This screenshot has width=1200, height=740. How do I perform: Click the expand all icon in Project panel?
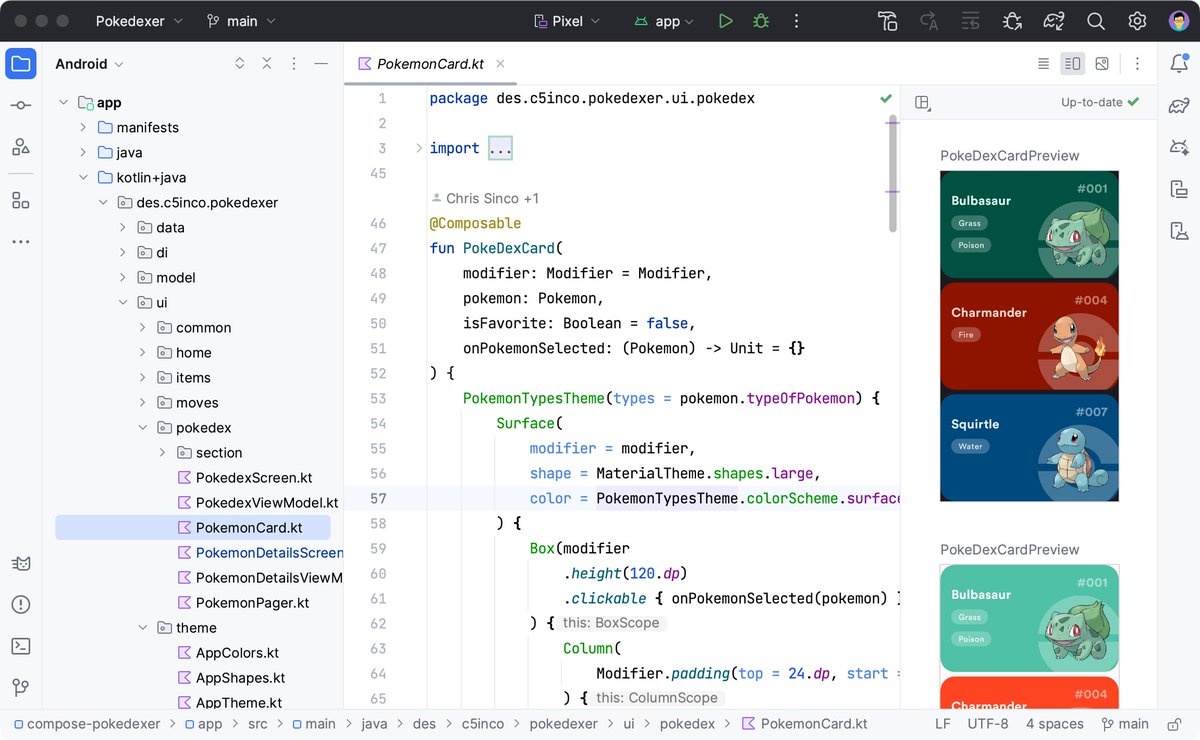click(x=240, y=64)
